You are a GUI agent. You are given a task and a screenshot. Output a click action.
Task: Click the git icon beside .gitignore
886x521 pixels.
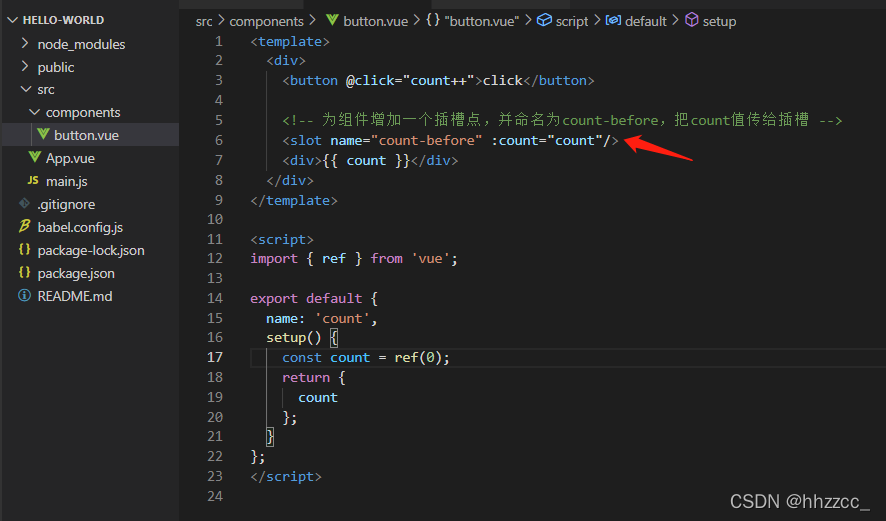click(x=24, y=203)
